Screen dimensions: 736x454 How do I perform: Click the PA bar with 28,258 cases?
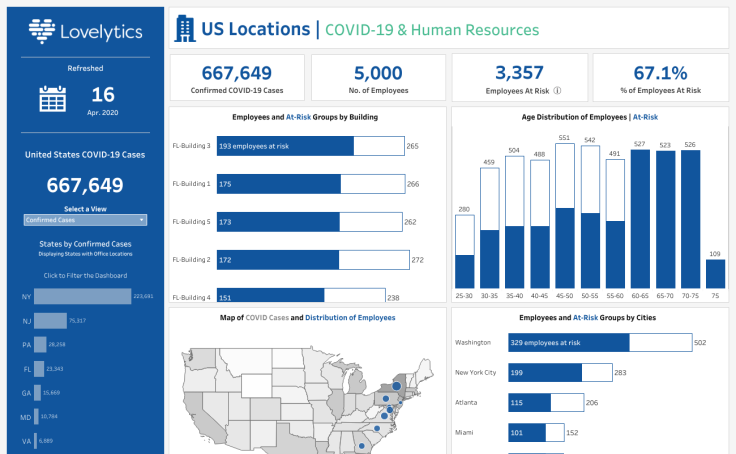(x=41, y=344)
